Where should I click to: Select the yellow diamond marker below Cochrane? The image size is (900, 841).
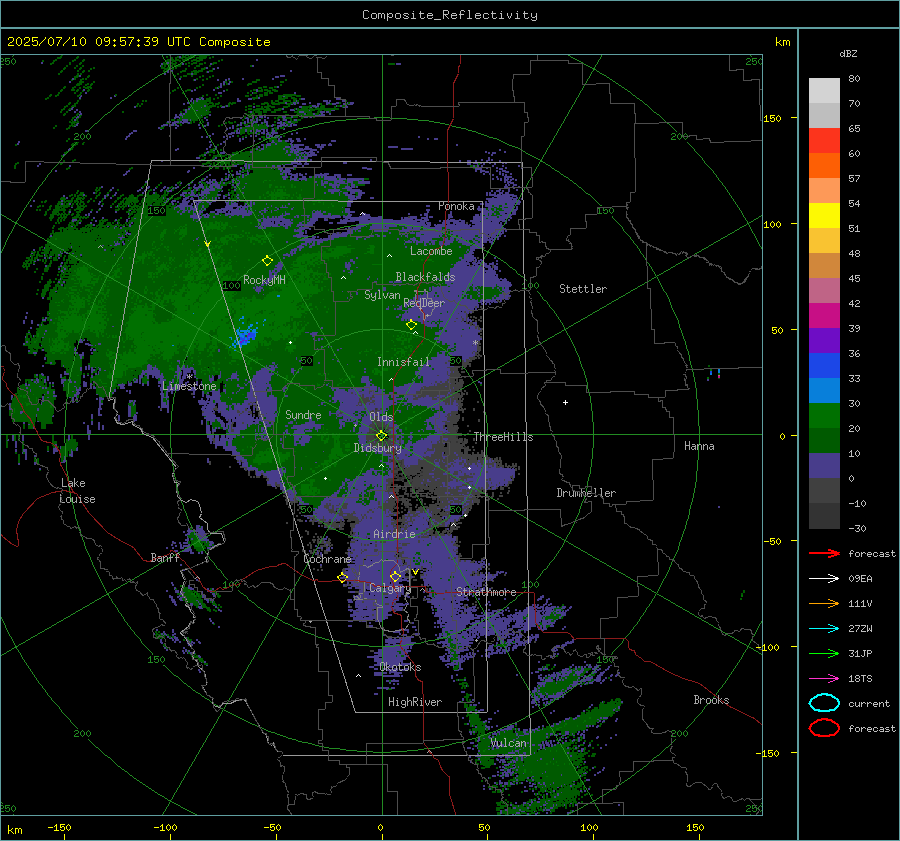342,578
